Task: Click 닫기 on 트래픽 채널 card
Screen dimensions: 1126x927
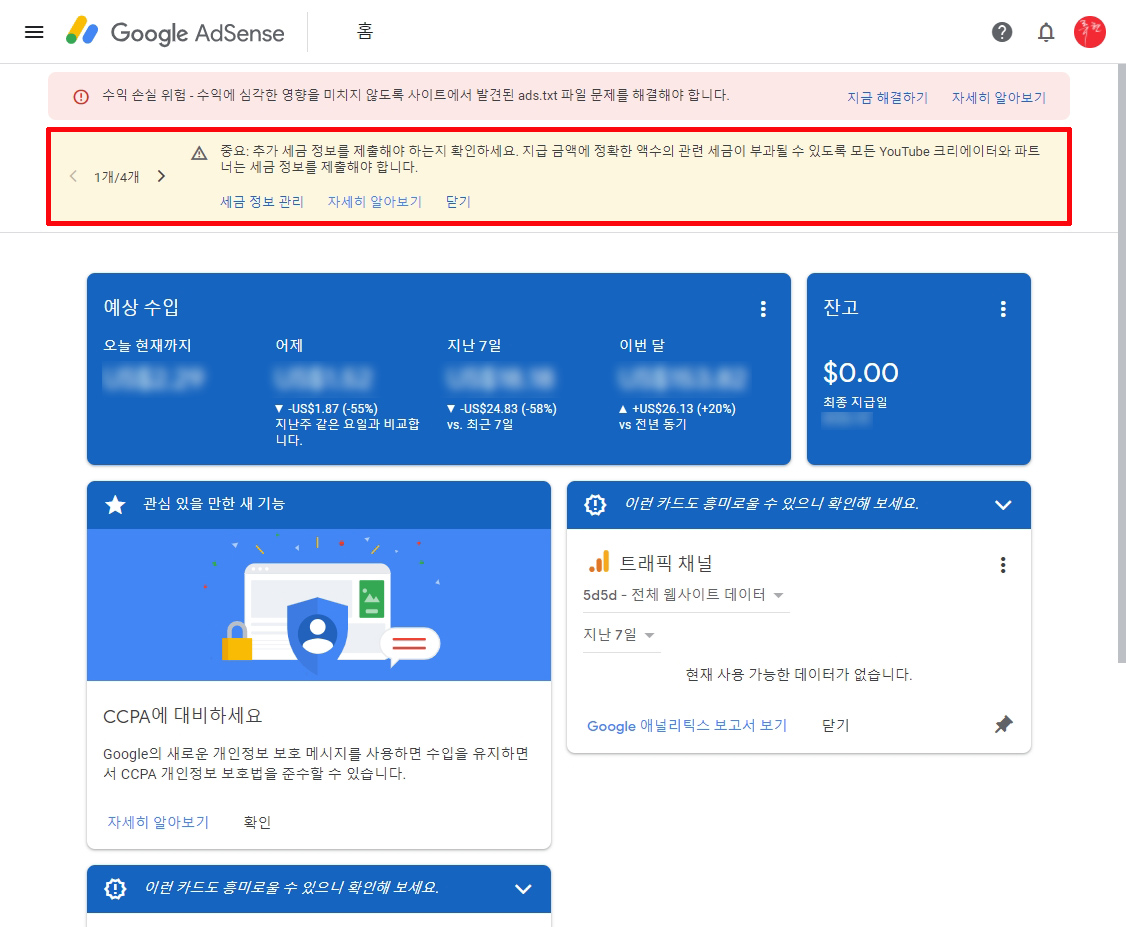Action: (835, 725)
